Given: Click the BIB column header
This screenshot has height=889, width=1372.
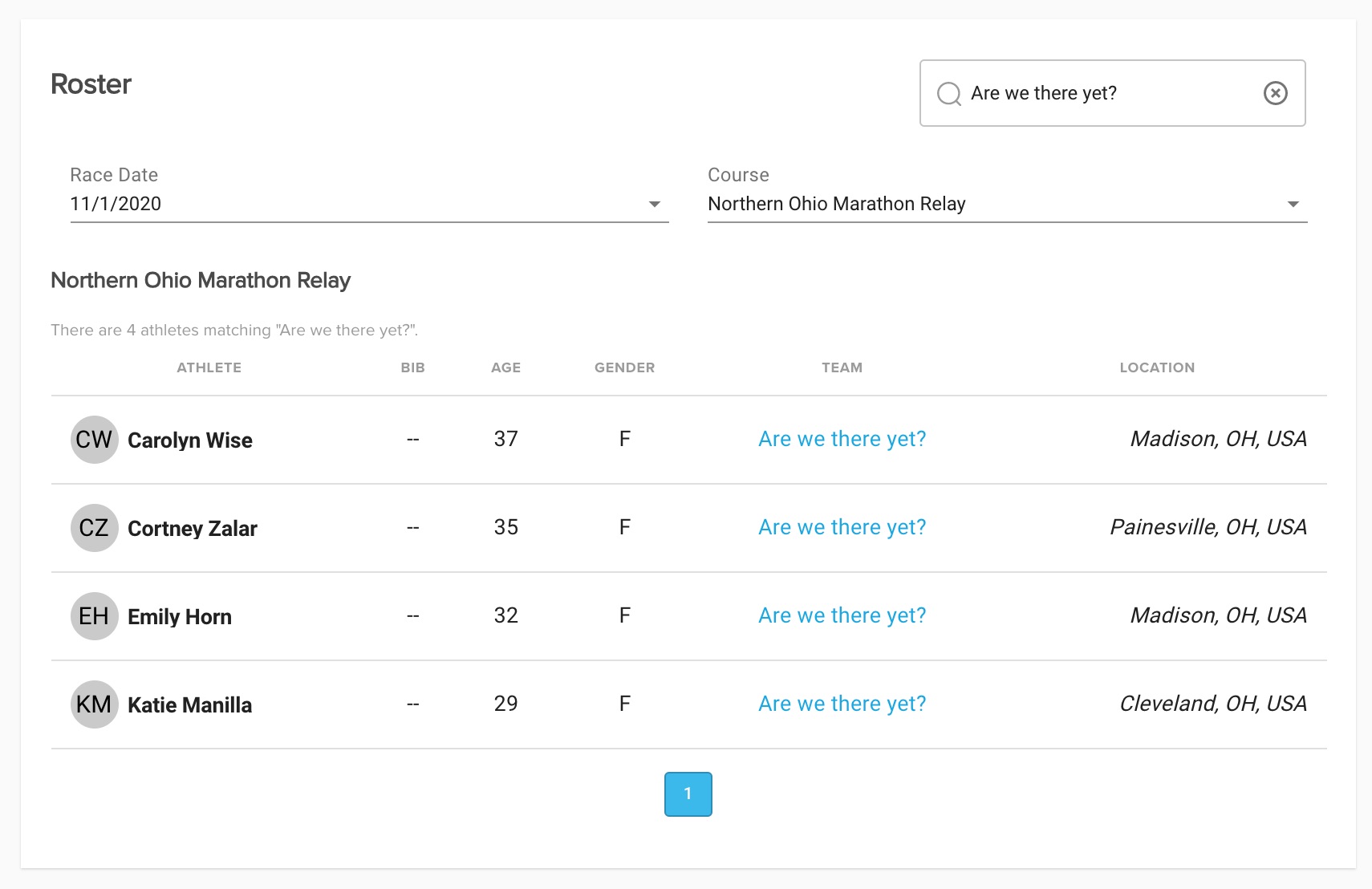Looking at the screenshot, I should point(413,367).
